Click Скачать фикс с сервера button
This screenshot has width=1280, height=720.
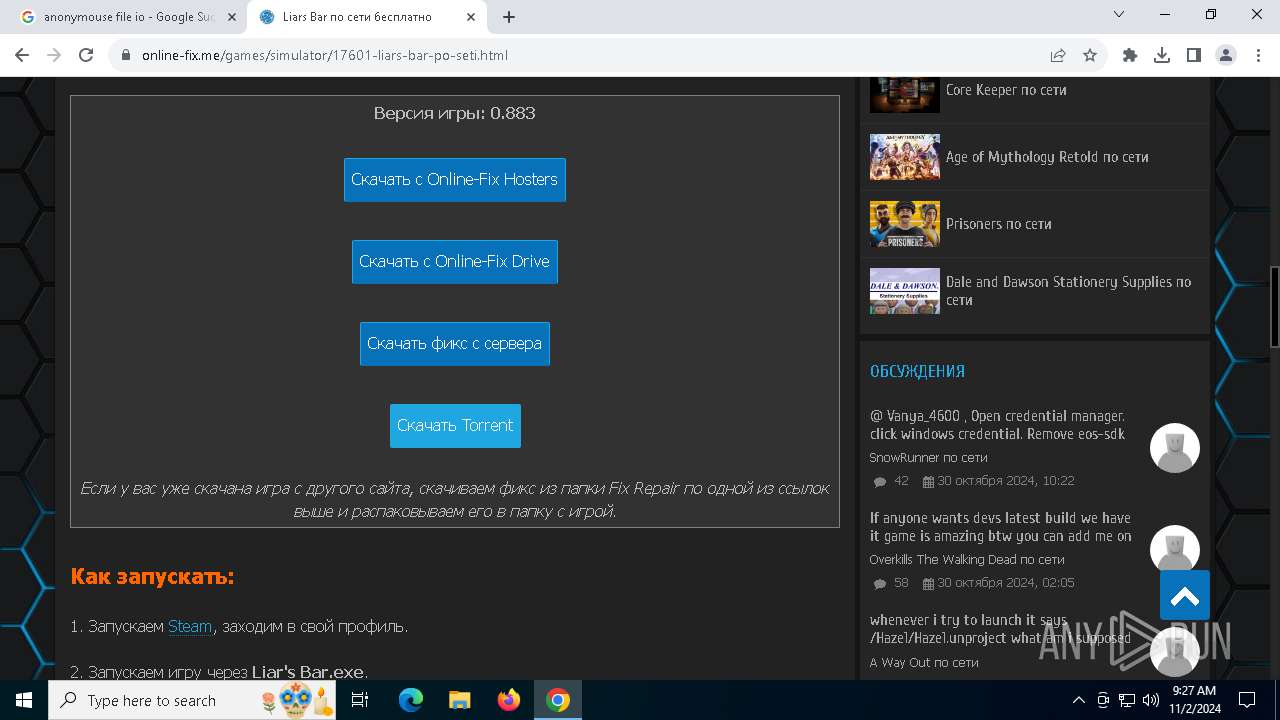[455, 344]
